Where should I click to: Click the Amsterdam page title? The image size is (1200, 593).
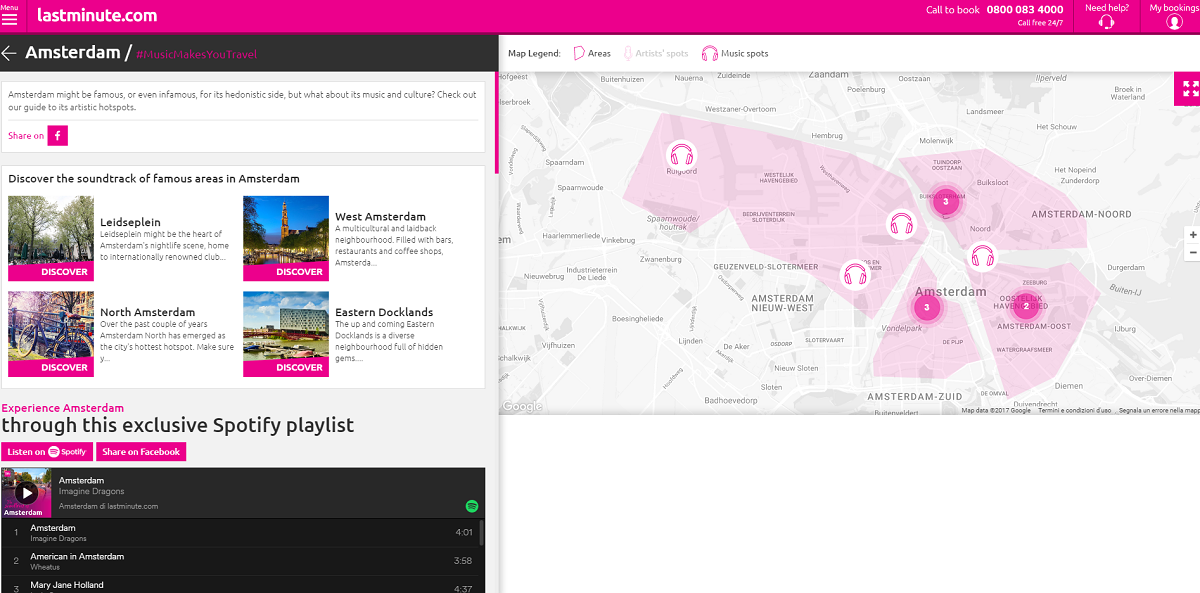pyautogui.click(x=72, y=52)
